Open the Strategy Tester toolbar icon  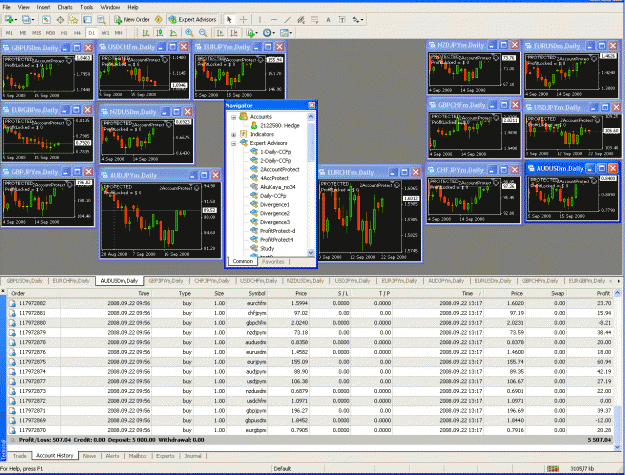point(101,20)
